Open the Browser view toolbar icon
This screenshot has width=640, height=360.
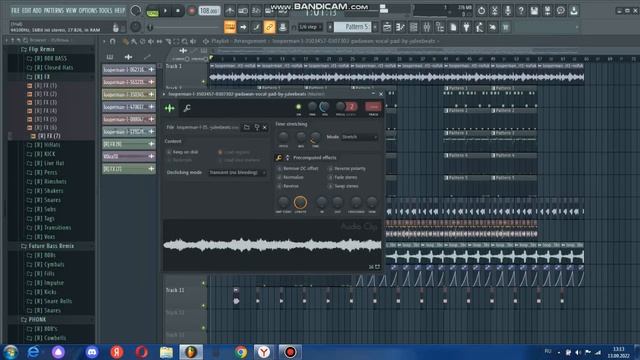pos(440,27)
